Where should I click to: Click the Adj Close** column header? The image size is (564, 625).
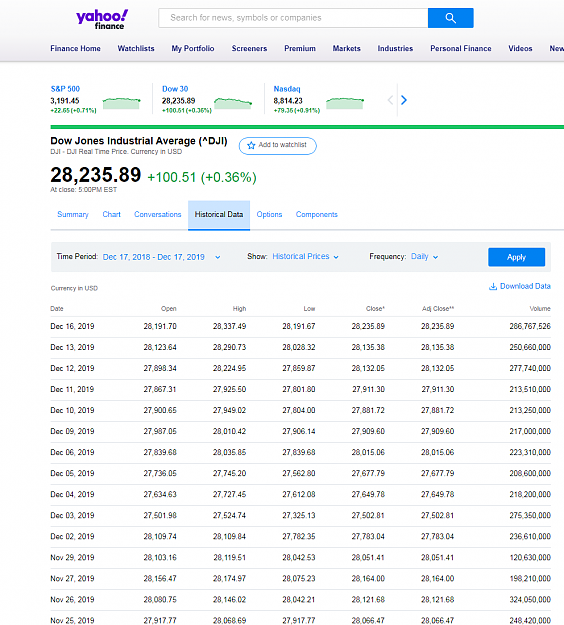click(x=438, y=309)
